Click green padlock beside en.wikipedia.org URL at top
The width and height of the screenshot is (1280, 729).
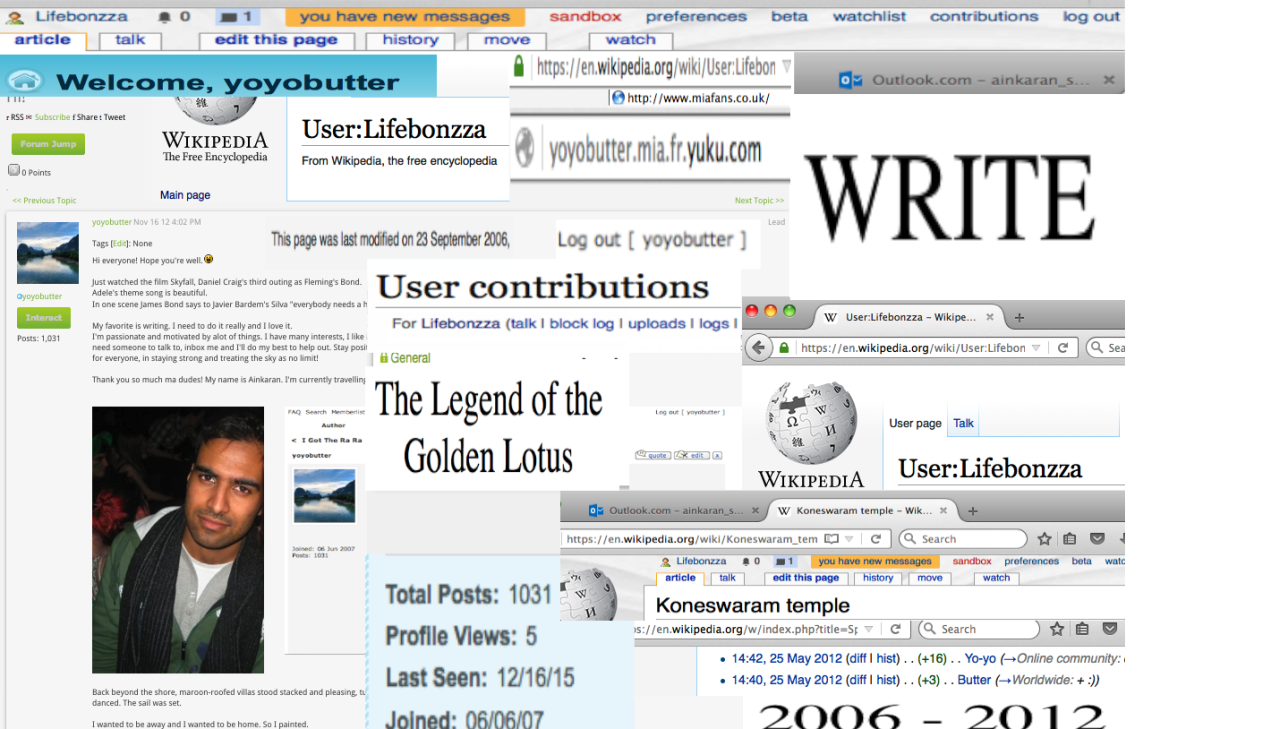(x=519, y=66)
